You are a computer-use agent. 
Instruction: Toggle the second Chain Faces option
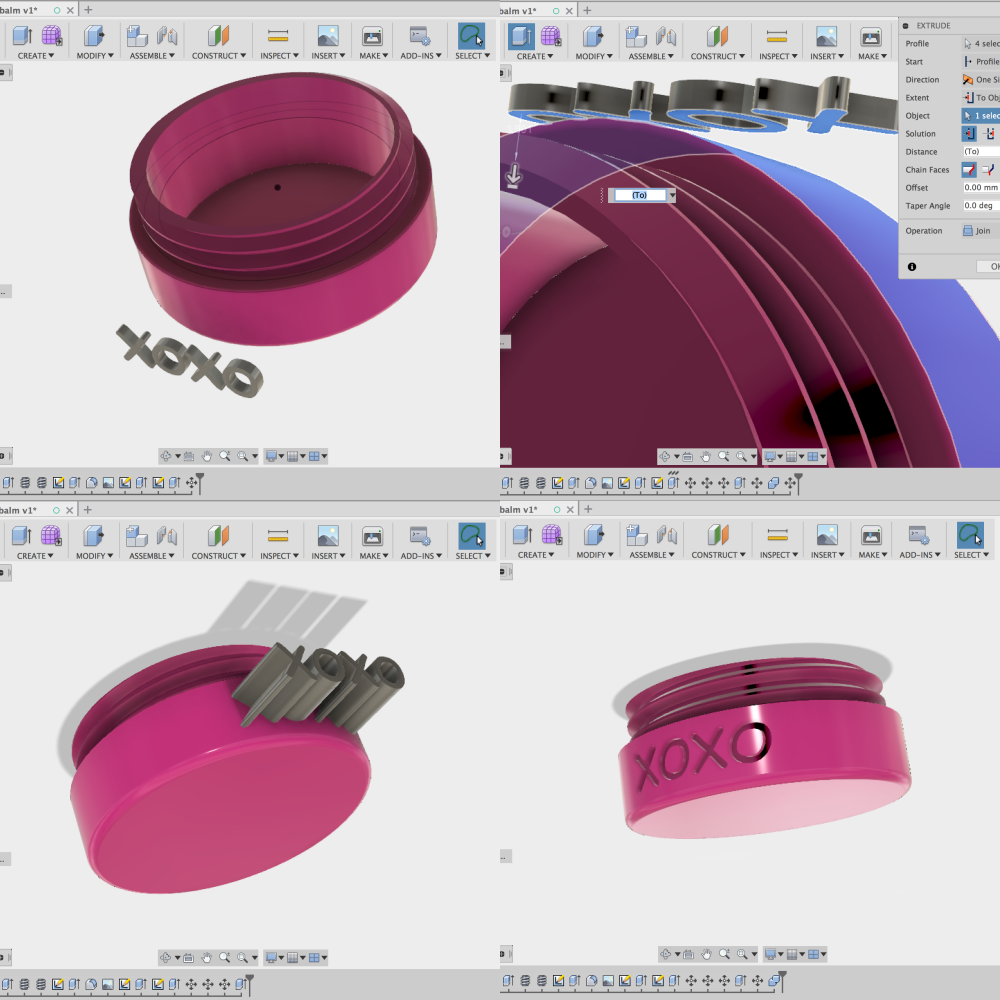click(x=988, y=170)
